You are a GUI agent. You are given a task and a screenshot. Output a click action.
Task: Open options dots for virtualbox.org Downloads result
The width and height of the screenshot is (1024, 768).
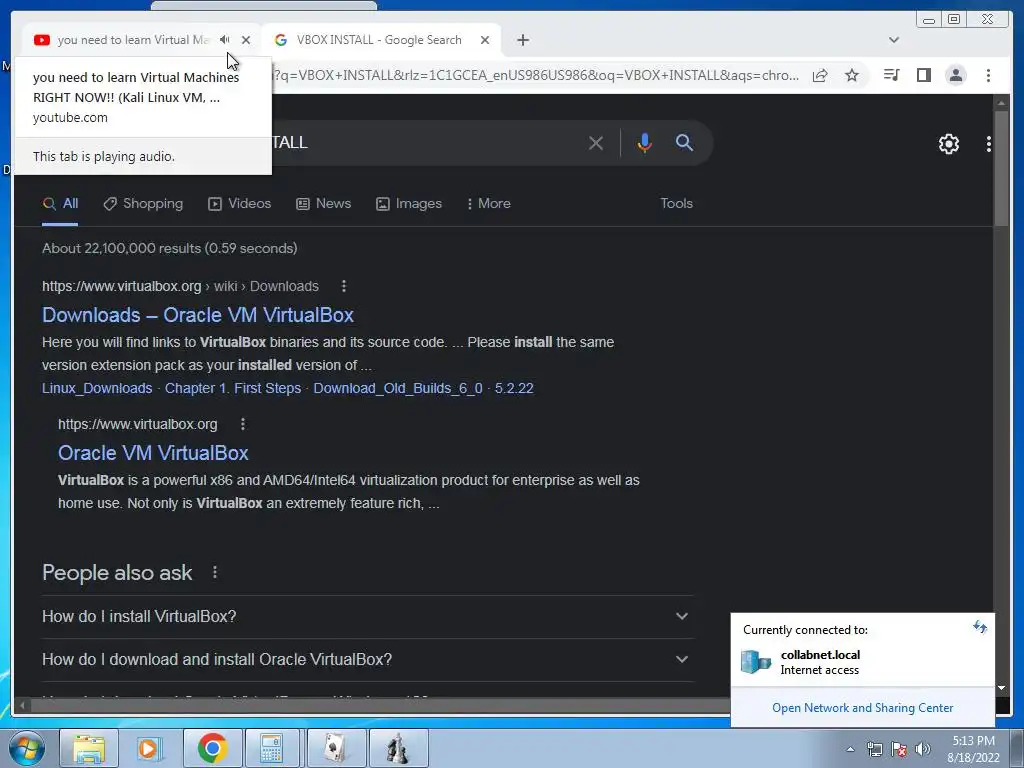click(x=344, y=286)
